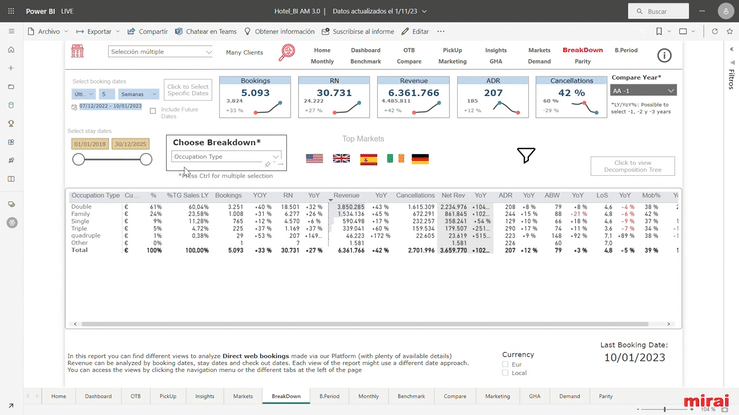Open the info circle icon

[664, 56]
